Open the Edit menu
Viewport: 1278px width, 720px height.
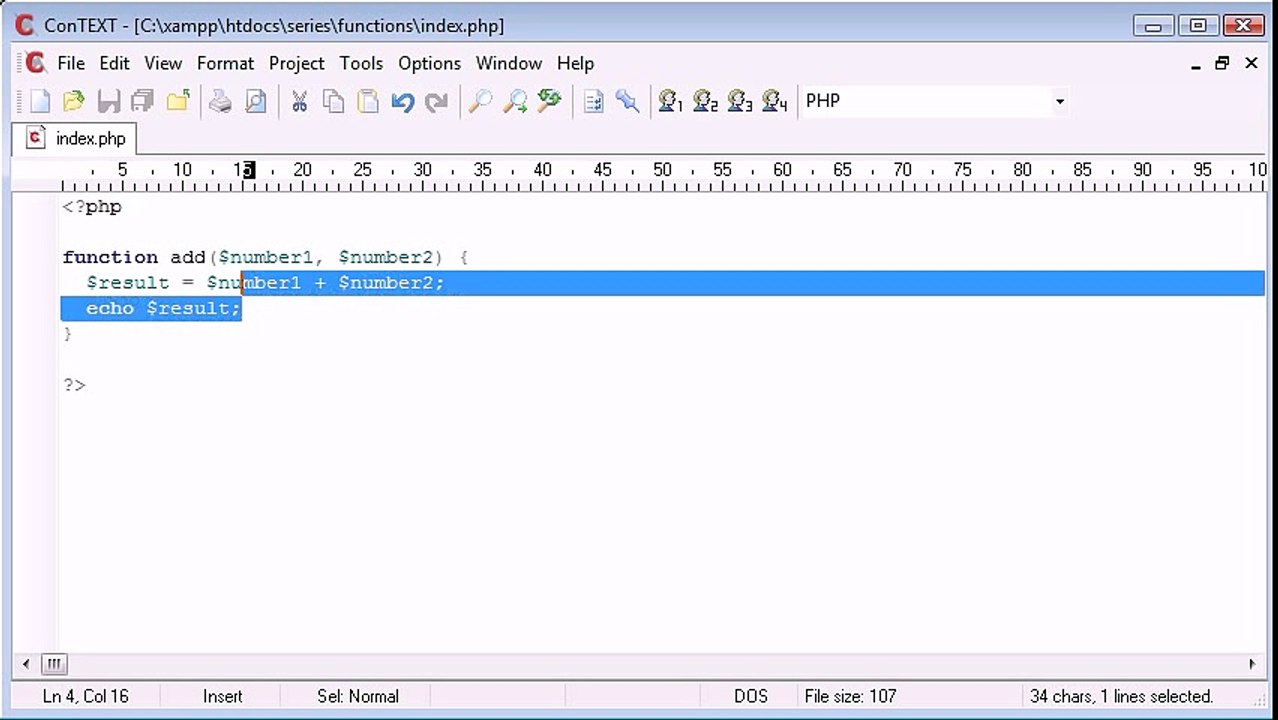click(x=114, y=63)
